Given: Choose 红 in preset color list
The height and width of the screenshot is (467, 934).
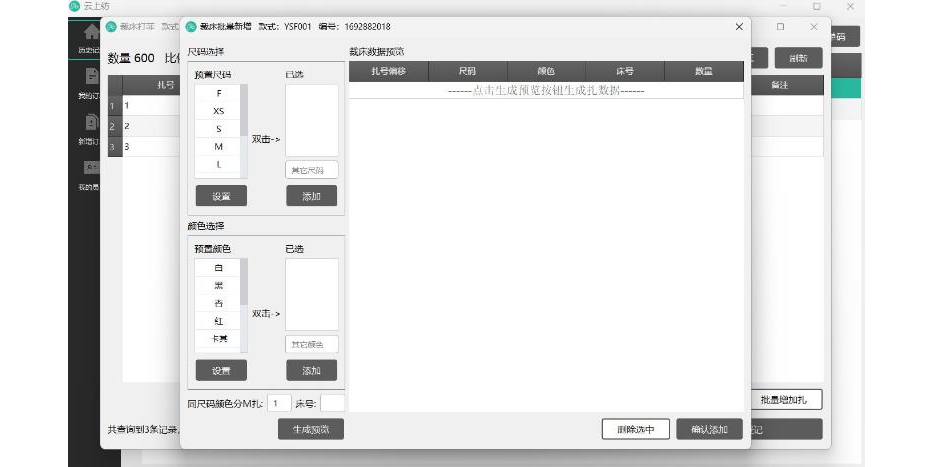Looking at the screenshot, I should pos(219,321).
